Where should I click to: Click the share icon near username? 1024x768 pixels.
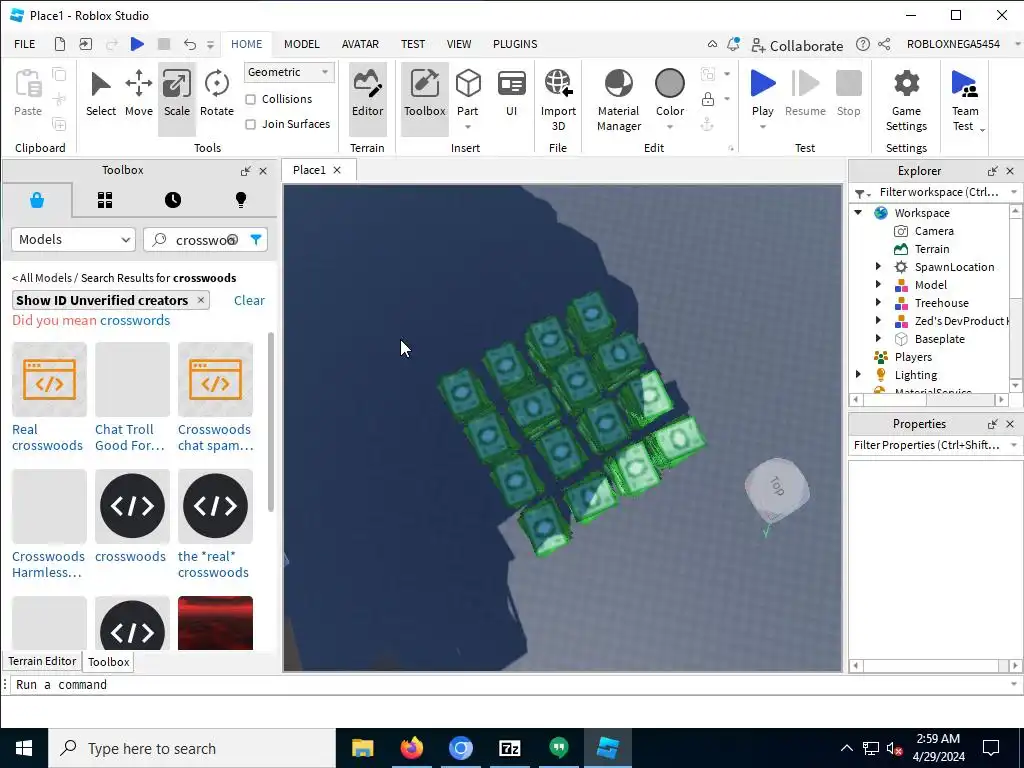(884, 44)
